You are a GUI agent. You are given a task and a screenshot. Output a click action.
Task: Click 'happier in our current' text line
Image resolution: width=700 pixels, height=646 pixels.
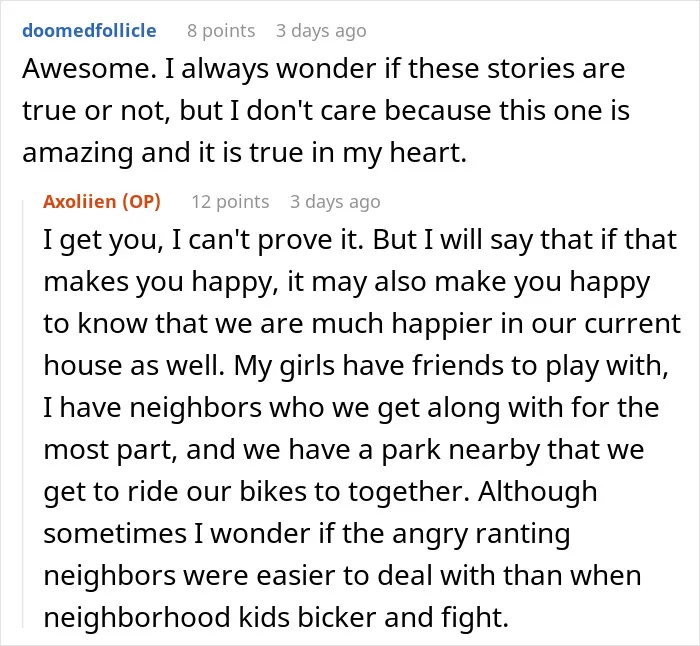coord(362,324)
